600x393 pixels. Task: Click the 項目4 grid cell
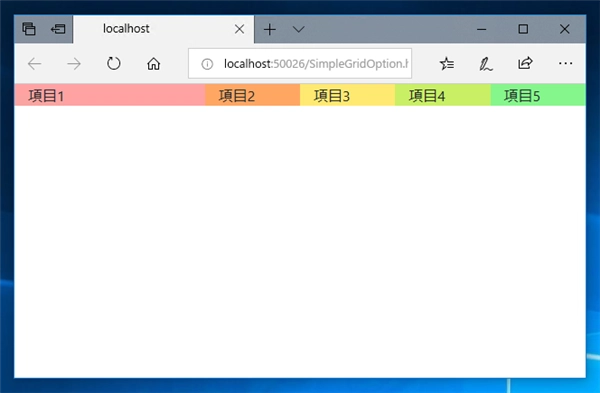443,95
